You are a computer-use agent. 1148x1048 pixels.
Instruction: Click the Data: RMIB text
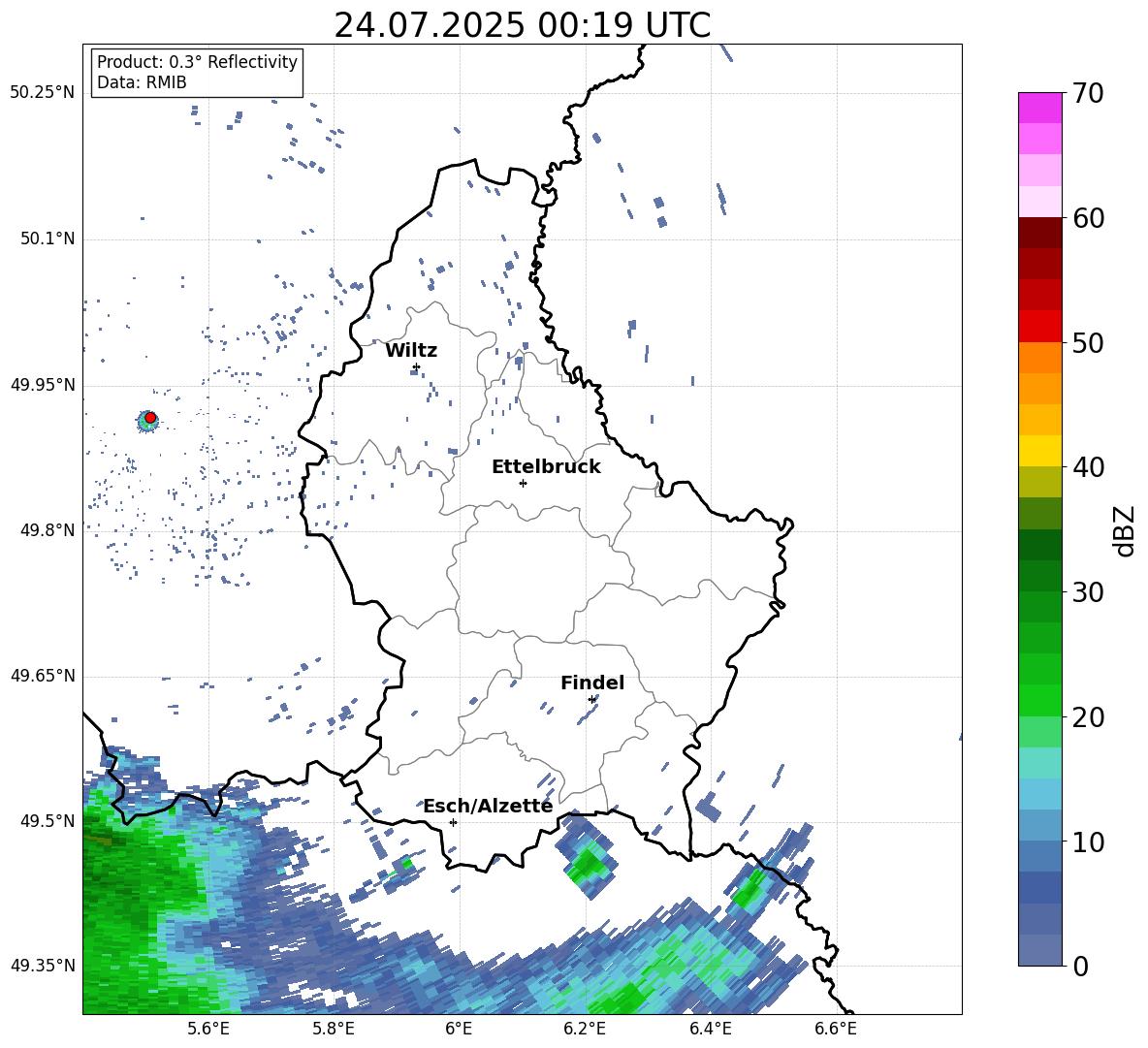[142, 82]
